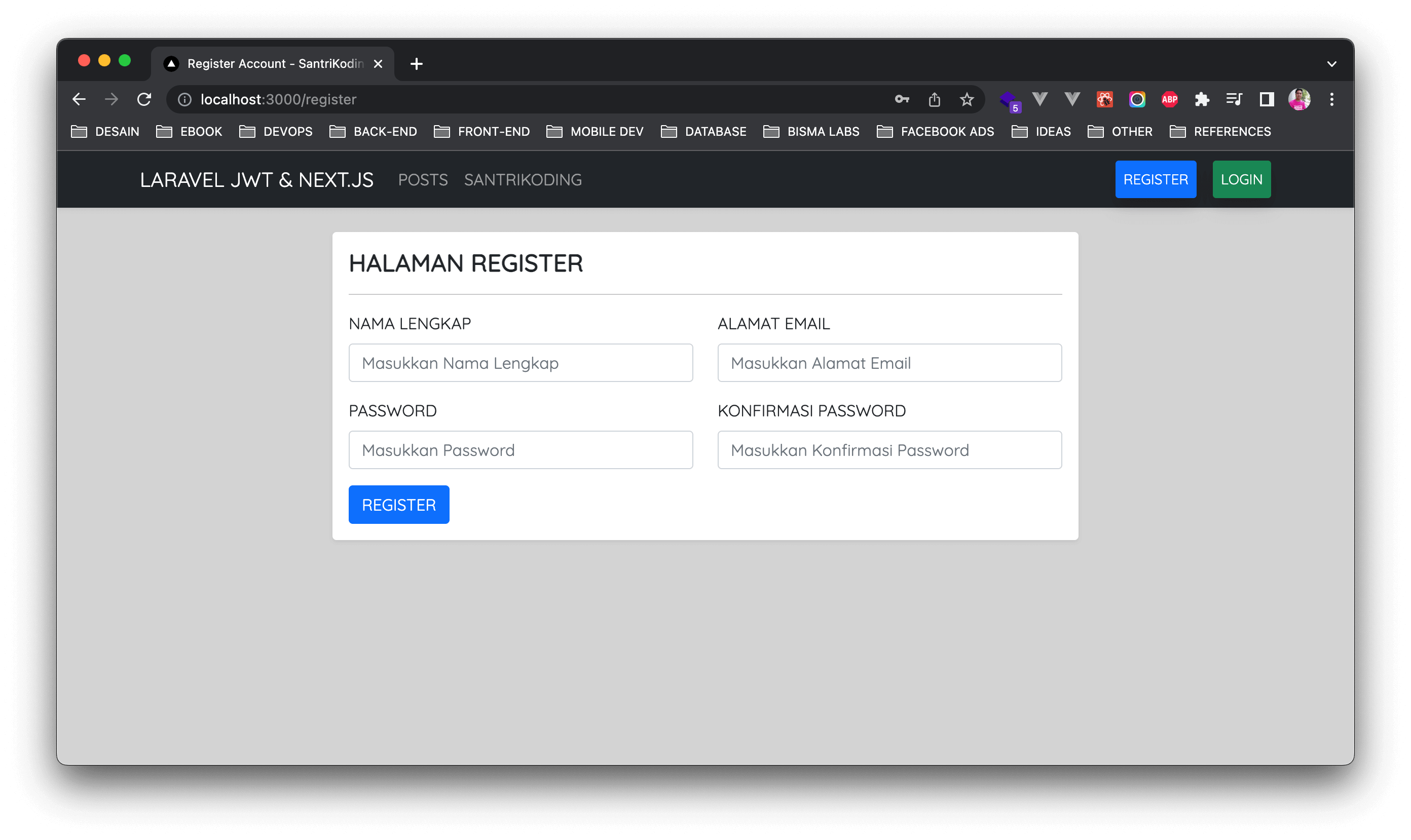1411x840 pixels.
Task: Reload the page with refresh icon
Action: click(144, 100)
